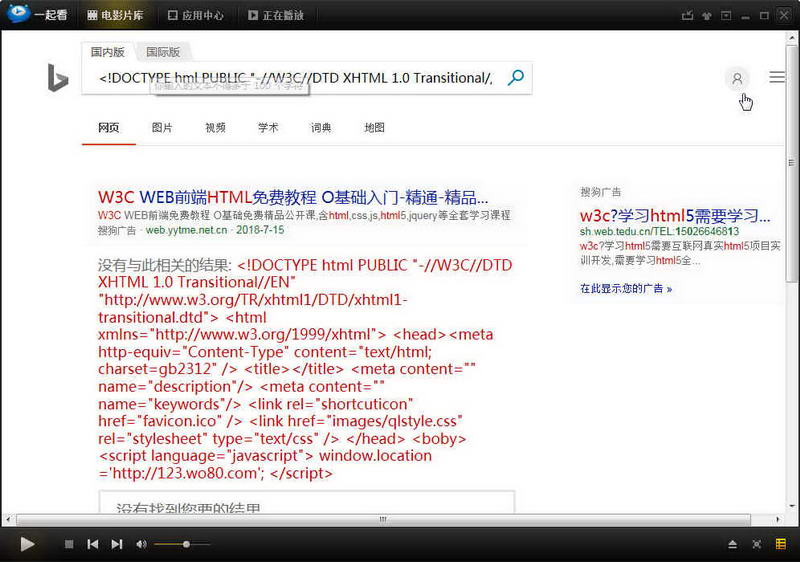Screen dimensions: 800x562
Task: Click the mini-mode window icon in title bar
Action: pos(726,16)
